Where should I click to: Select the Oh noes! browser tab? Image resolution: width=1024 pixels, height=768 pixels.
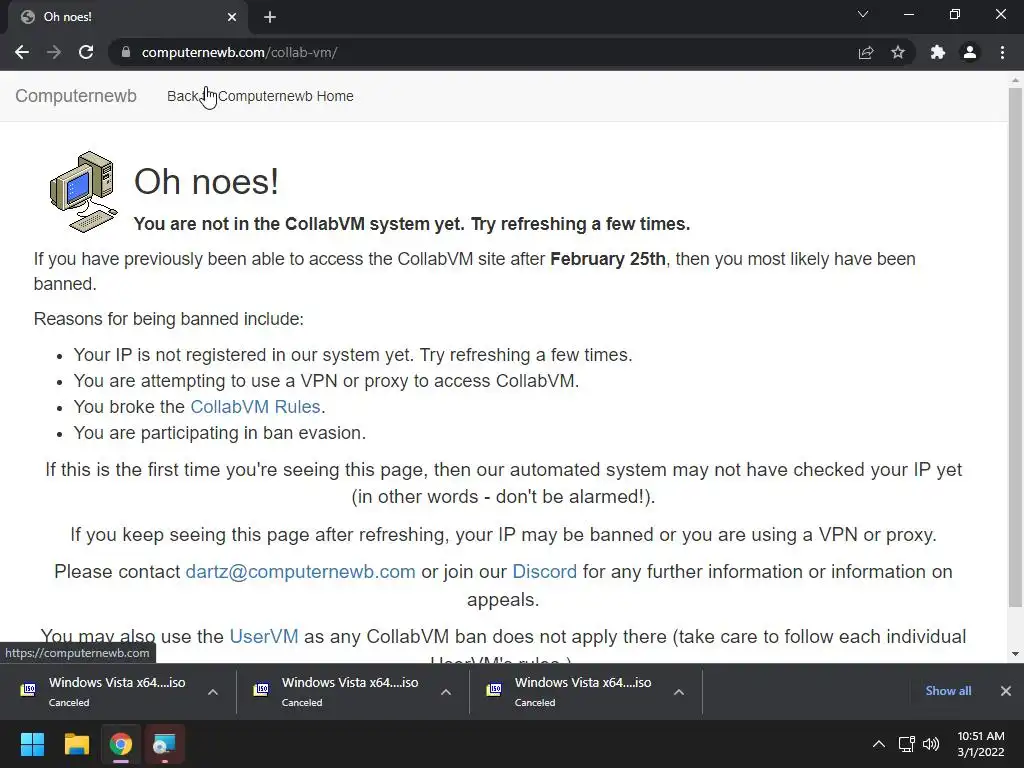coord(128,17)
